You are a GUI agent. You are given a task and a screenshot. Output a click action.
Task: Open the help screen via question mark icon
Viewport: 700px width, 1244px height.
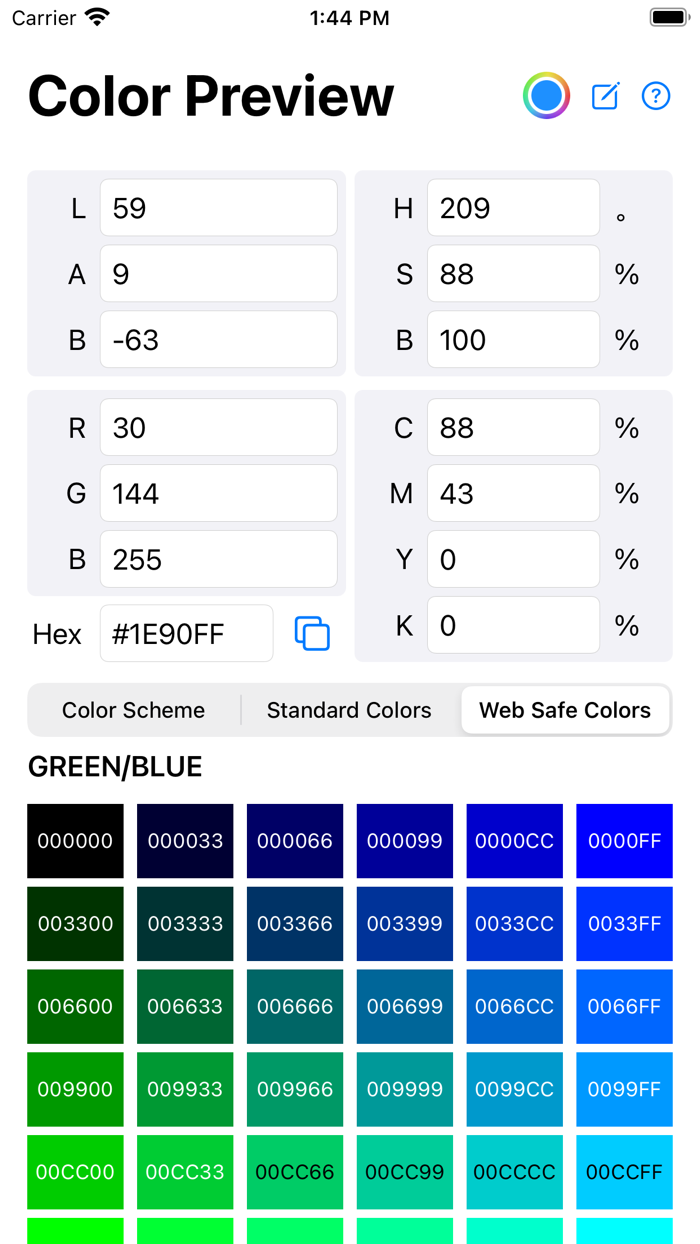[x=655, y=96]
